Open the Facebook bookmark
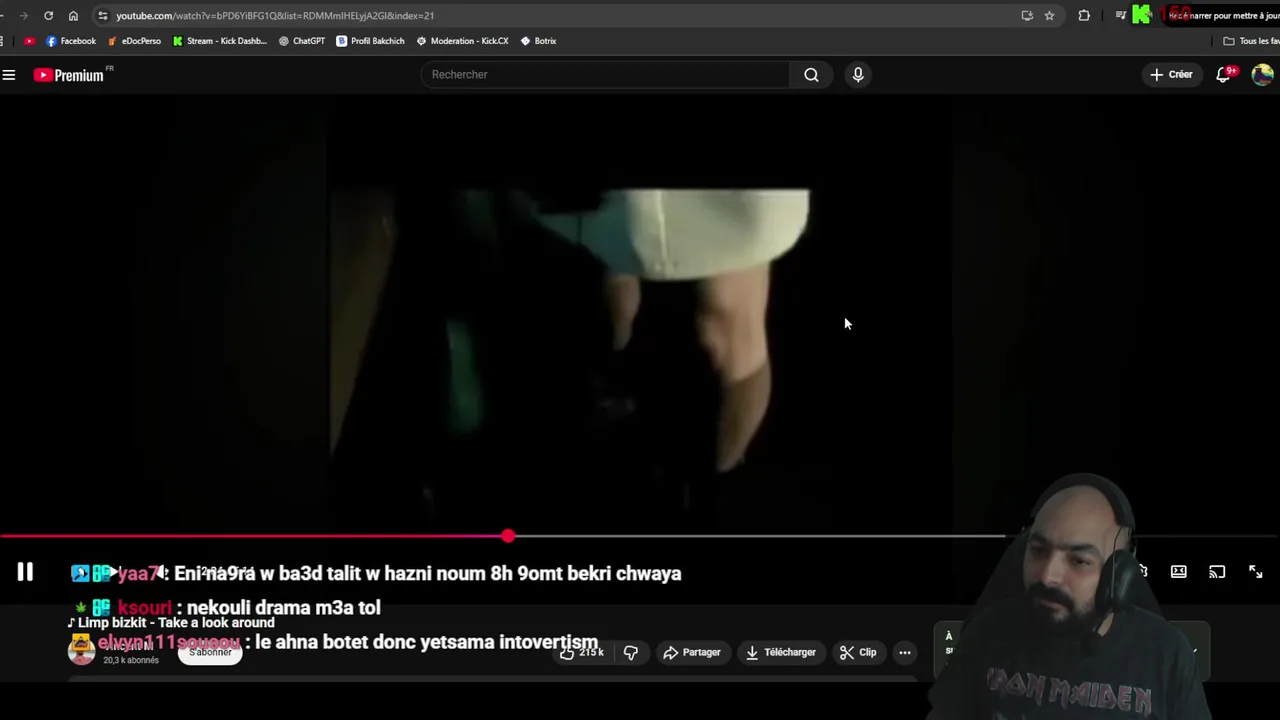1280x720 pixels. (71, 41)
